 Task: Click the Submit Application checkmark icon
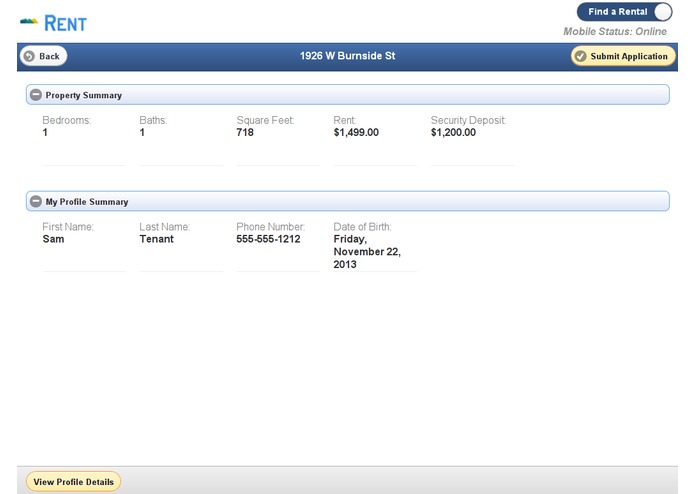pos(580,56)
